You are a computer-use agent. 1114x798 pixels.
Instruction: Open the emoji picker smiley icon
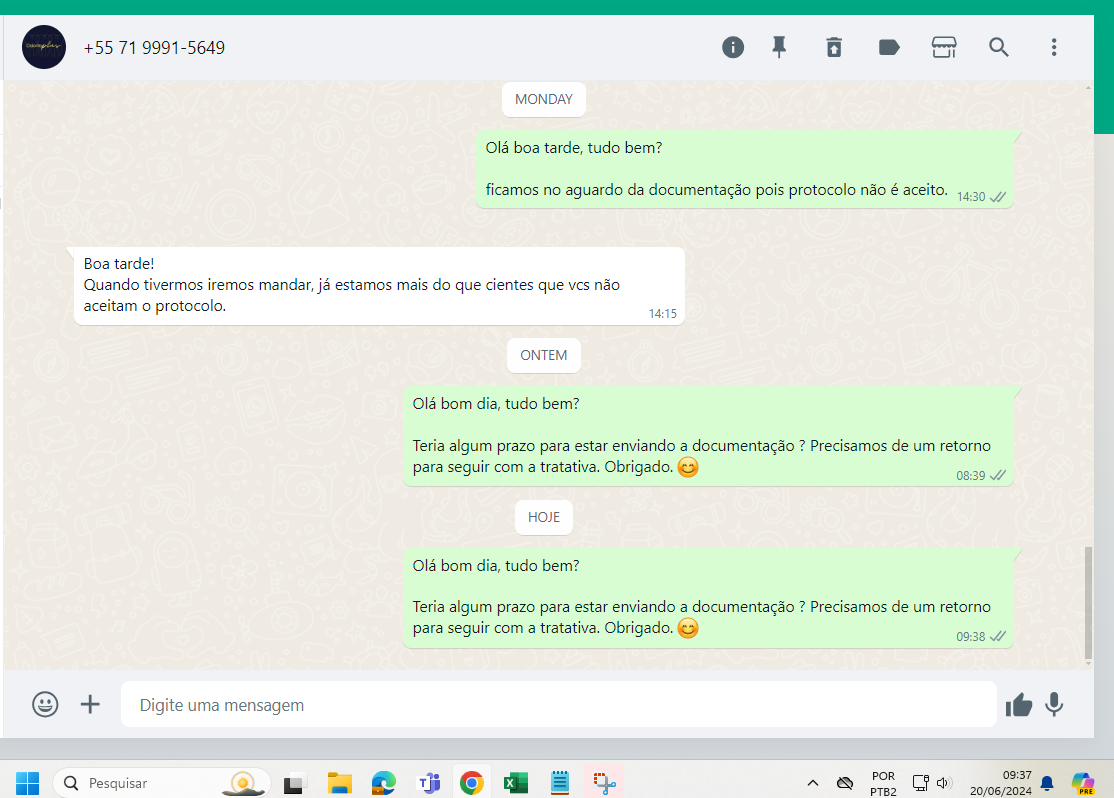(45, 704)
